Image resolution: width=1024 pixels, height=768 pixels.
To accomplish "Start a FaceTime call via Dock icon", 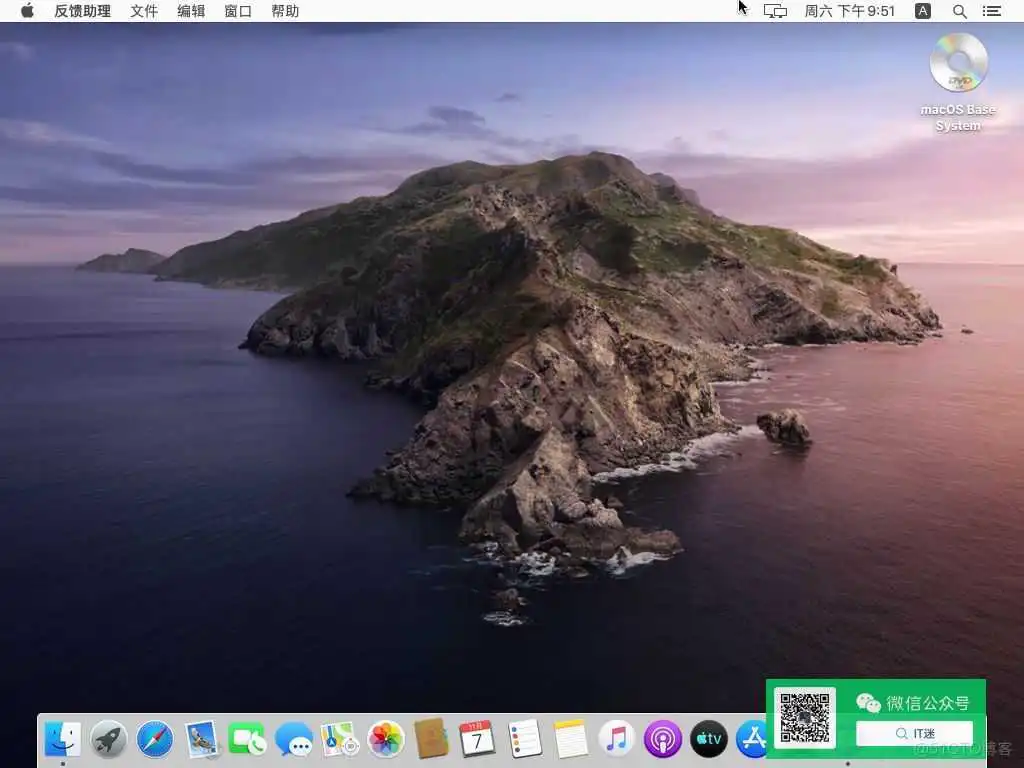I will pyautogui.click(x=247, y=740).
